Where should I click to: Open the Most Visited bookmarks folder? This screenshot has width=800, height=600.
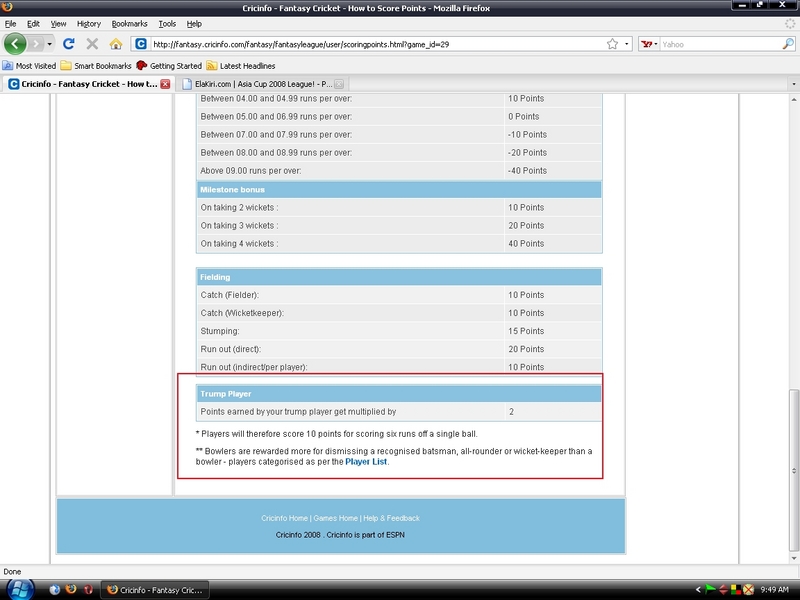(30, 66)
